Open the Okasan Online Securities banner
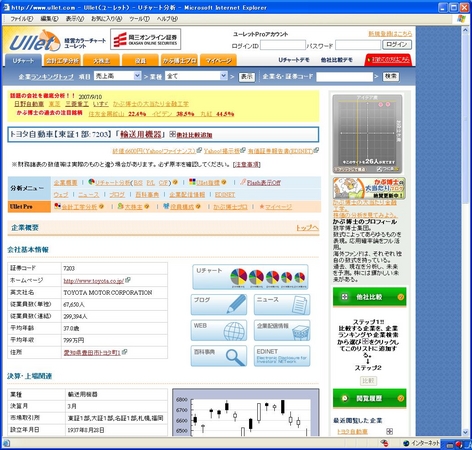This screenshot has height=450, width=472. pyautogui.click(x=145, y=39)
